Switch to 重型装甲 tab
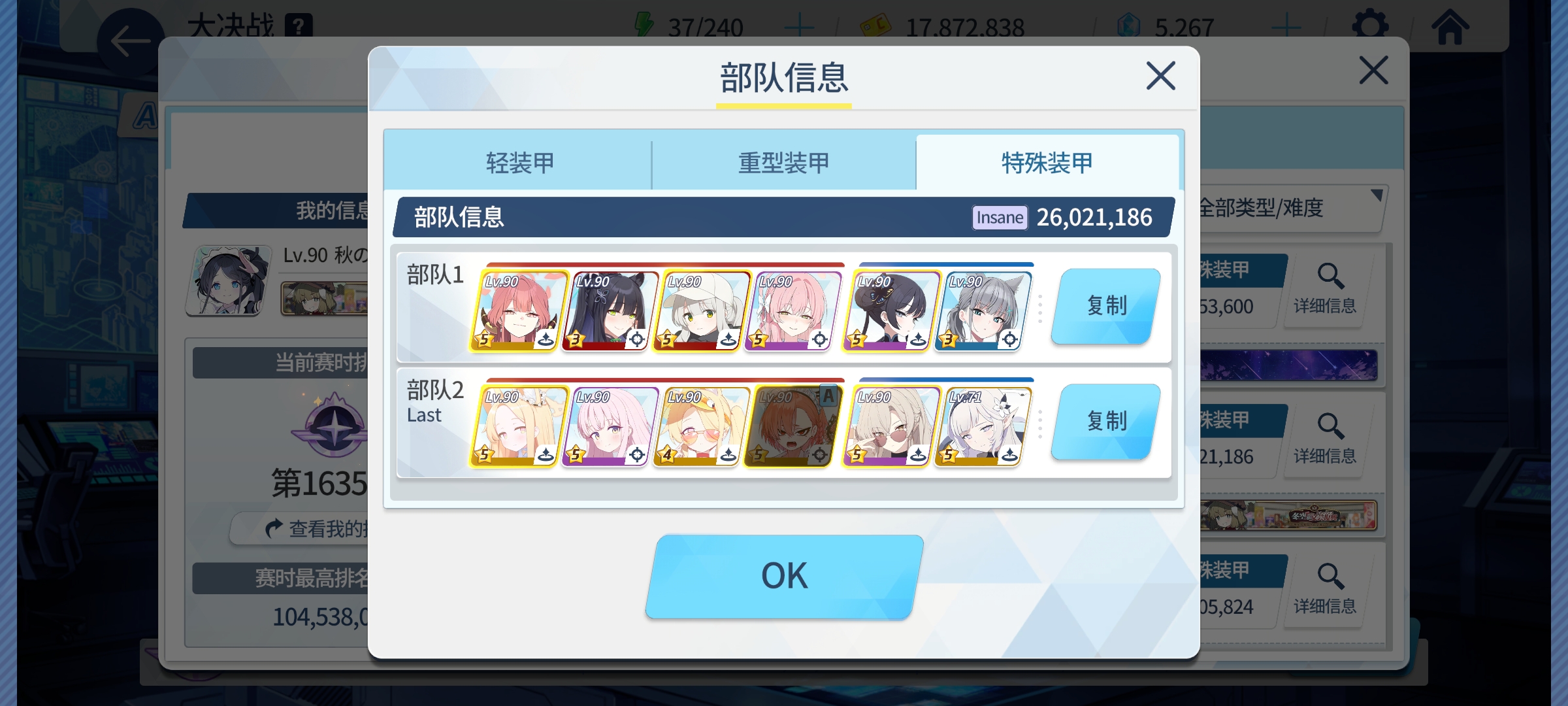 tap(783, 162)
